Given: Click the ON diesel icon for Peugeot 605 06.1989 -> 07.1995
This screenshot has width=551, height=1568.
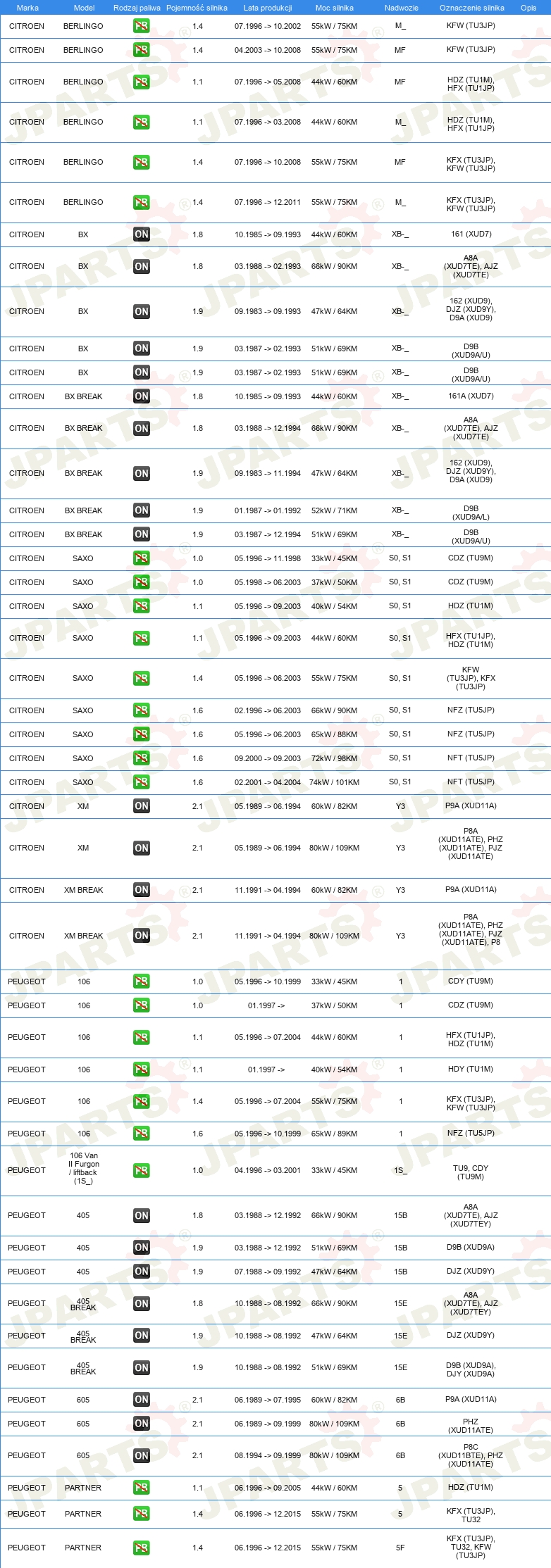Looking at the screenshot, I should click(x=142, y=1400).
